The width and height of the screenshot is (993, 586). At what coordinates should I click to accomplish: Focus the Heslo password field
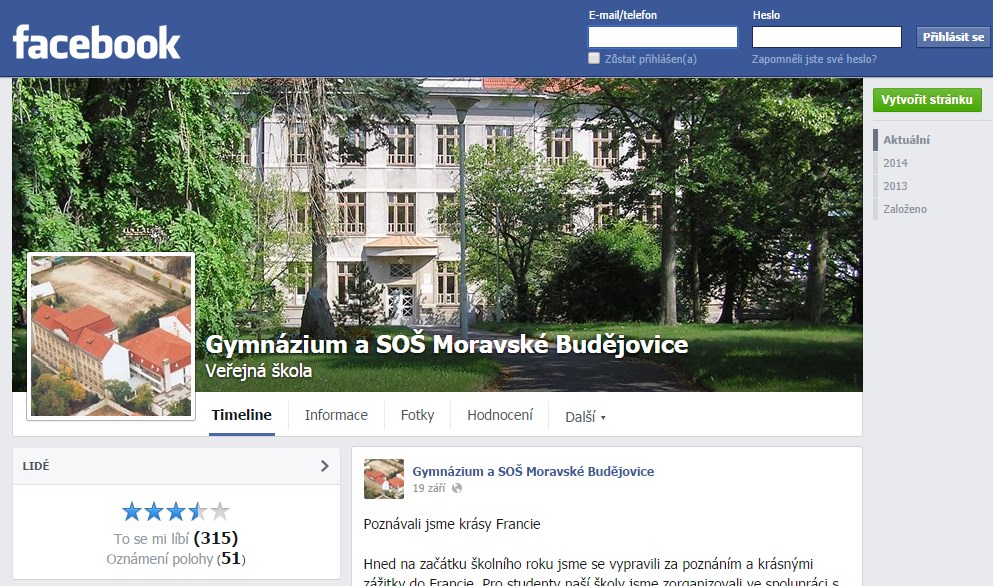click(826, 37)
